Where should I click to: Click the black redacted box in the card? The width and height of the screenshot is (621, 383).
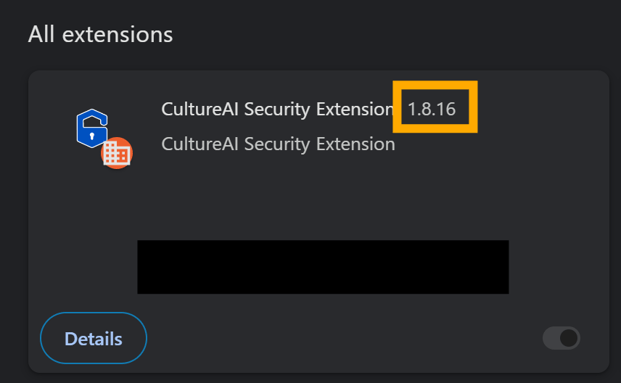pyautogui.click(x=323, y=267)
